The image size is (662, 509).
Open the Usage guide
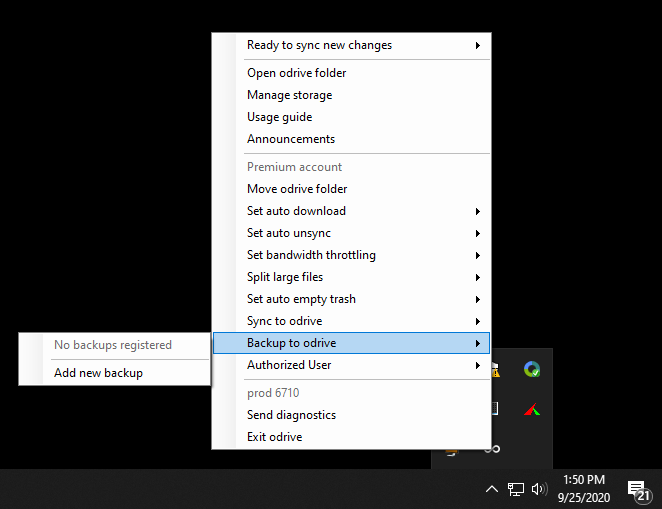coord(279,117)
